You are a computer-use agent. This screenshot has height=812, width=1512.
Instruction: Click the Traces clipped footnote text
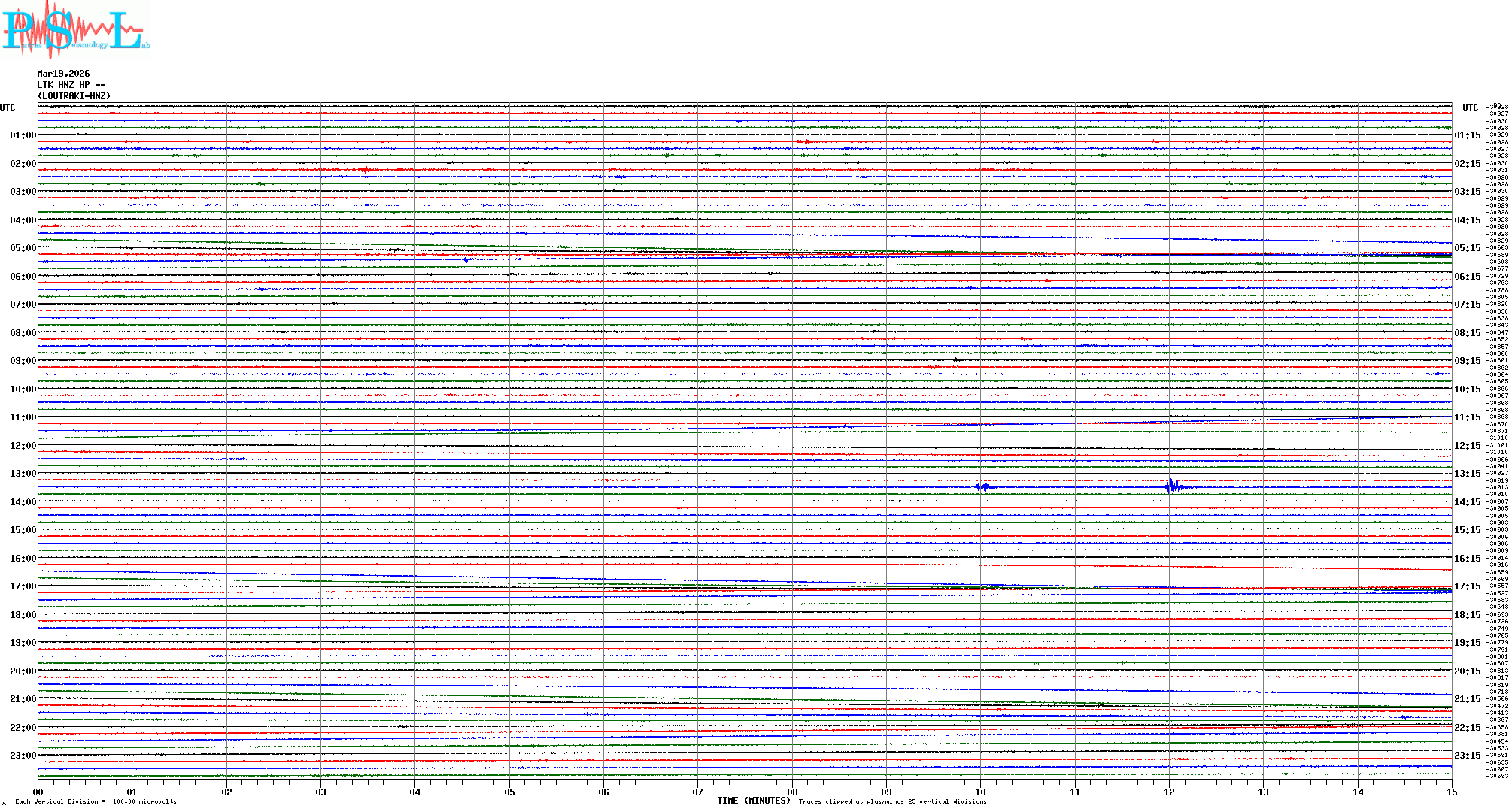892,801
